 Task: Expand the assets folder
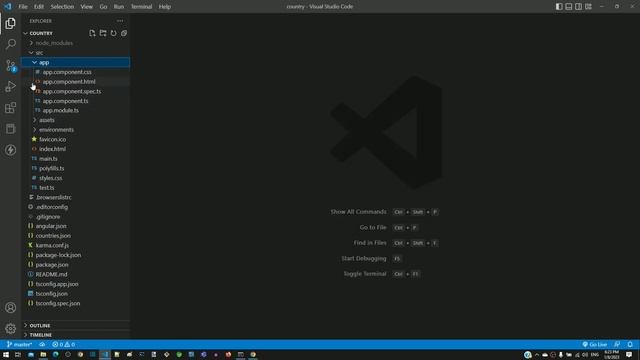click(x=76, y=120)
